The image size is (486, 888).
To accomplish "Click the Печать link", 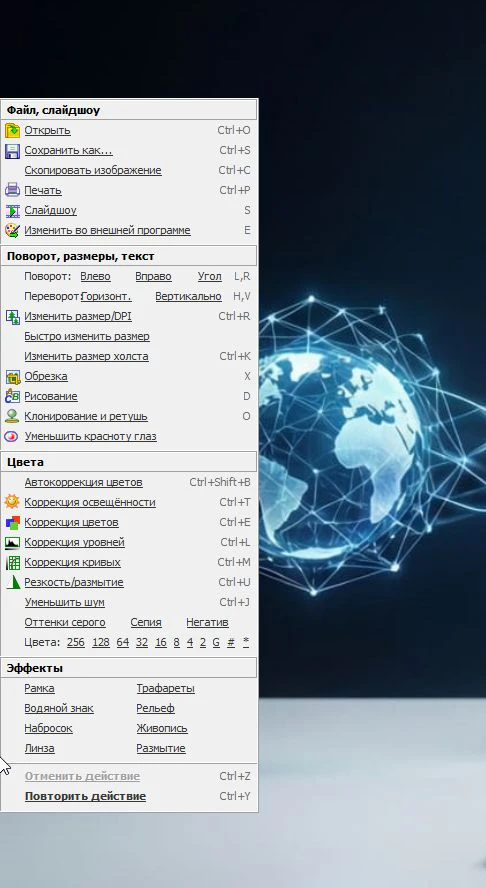I will (43, 190).
